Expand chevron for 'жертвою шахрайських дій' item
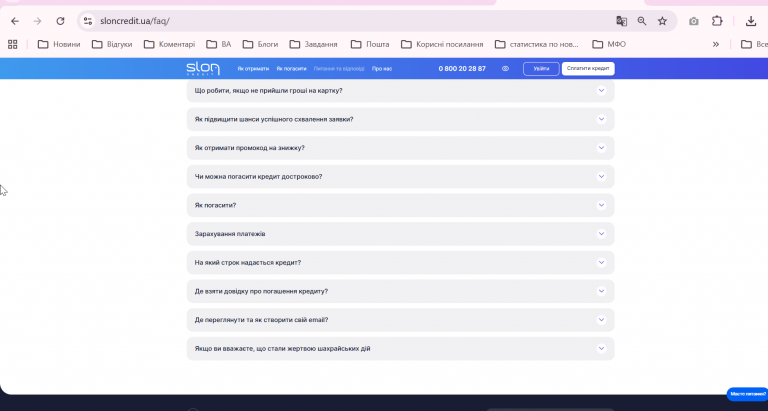 (x=601, y=348)
